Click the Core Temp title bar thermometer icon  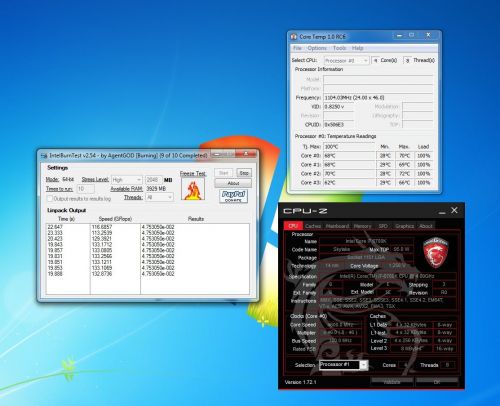(294, 37)
